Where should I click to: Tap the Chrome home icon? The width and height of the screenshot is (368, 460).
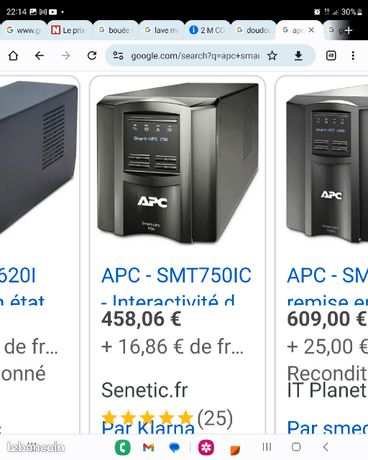click(13, 56)
